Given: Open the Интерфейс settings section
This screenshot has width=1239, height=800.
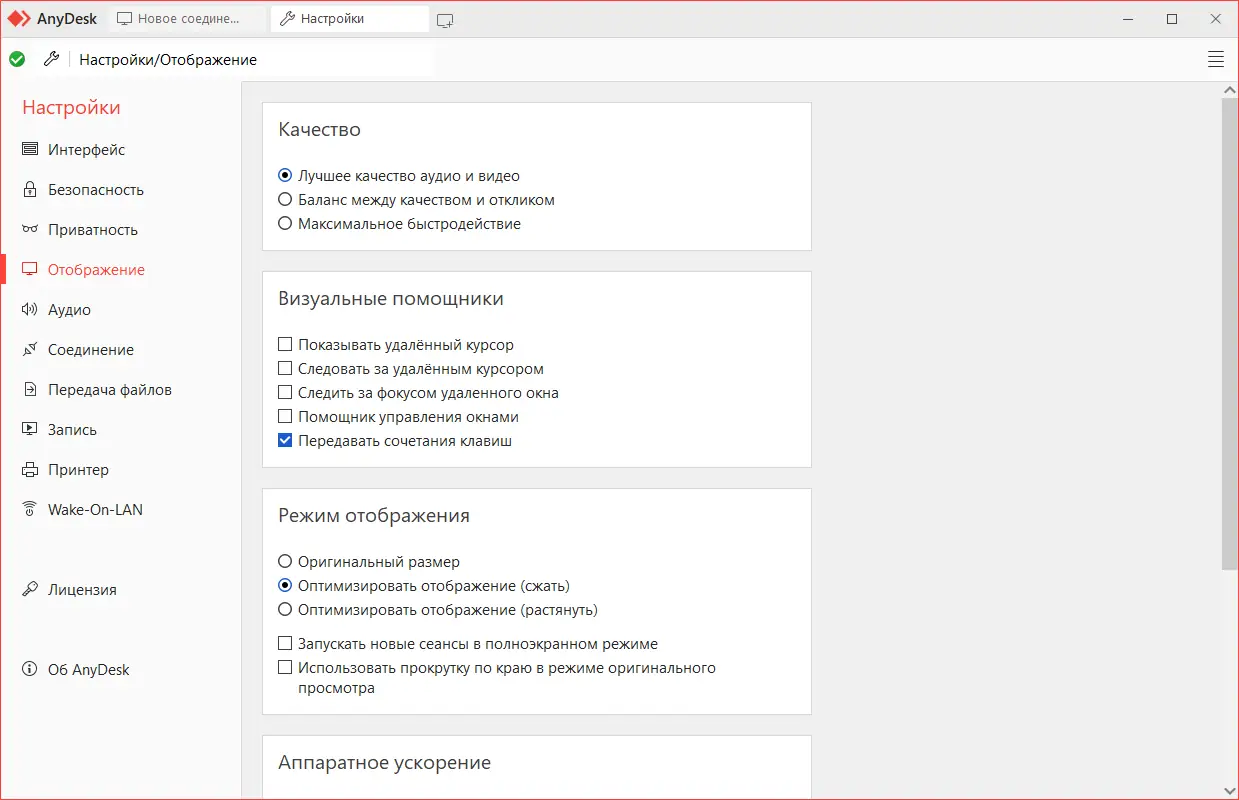Looking at the screenshot, I should tap(86, 149).
